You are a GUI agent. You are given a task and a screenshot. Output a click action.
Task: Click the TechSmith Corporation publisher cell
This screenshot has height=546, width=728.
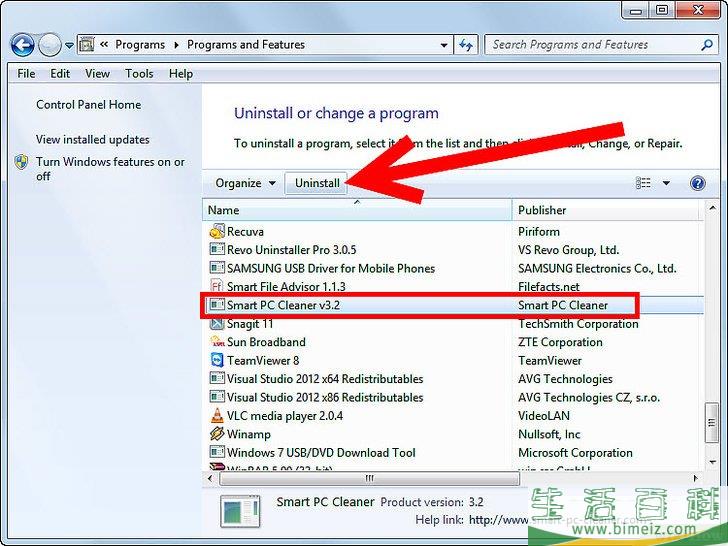pyautogui.click(x=578, y=324)
